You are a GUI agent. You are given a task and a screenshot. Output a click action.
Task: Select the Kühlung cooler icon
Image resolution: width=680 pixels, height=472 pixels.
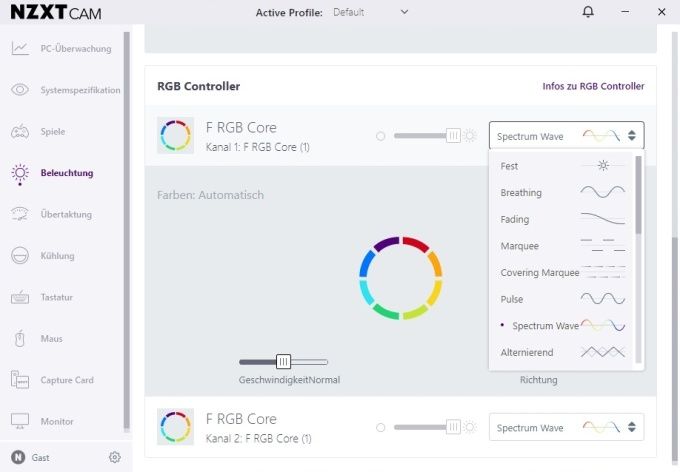pos(20,256)
